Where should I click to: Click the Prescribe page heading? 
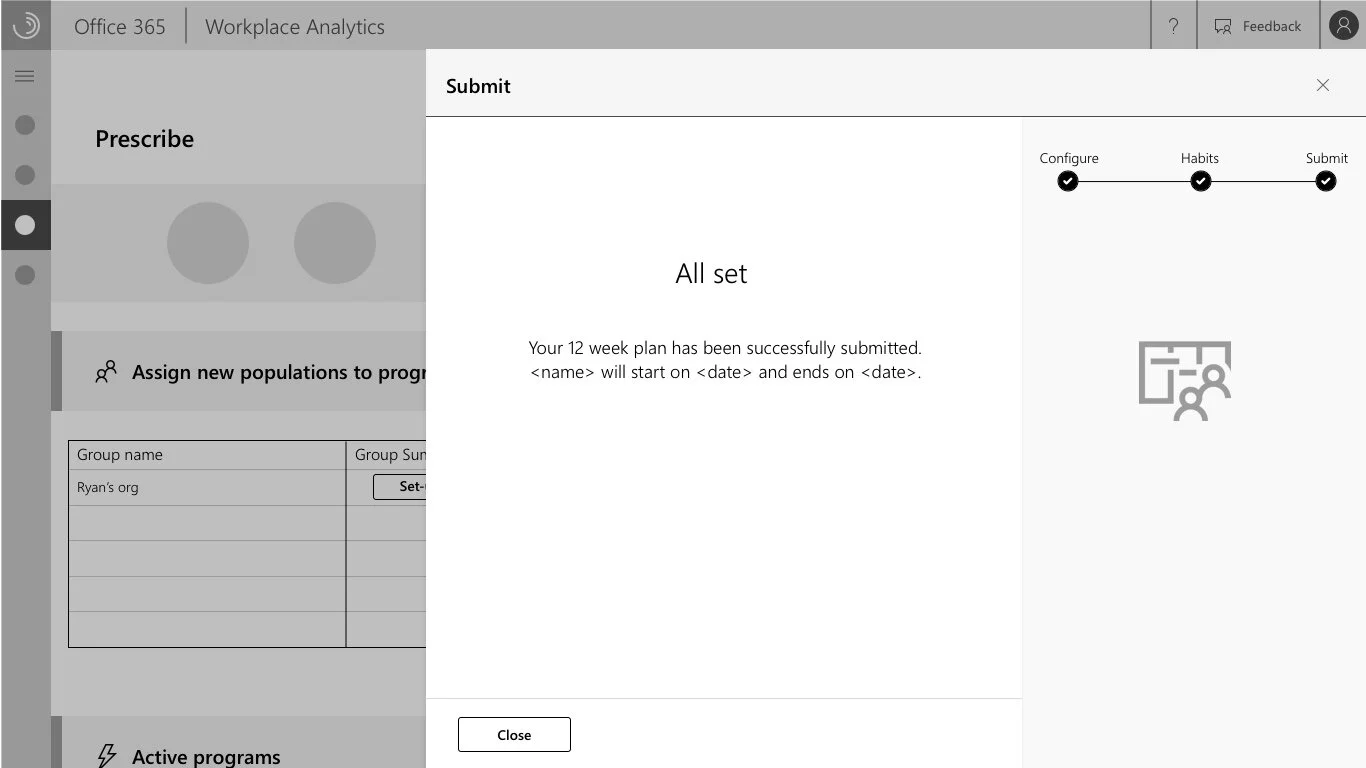tap(144, 139)
